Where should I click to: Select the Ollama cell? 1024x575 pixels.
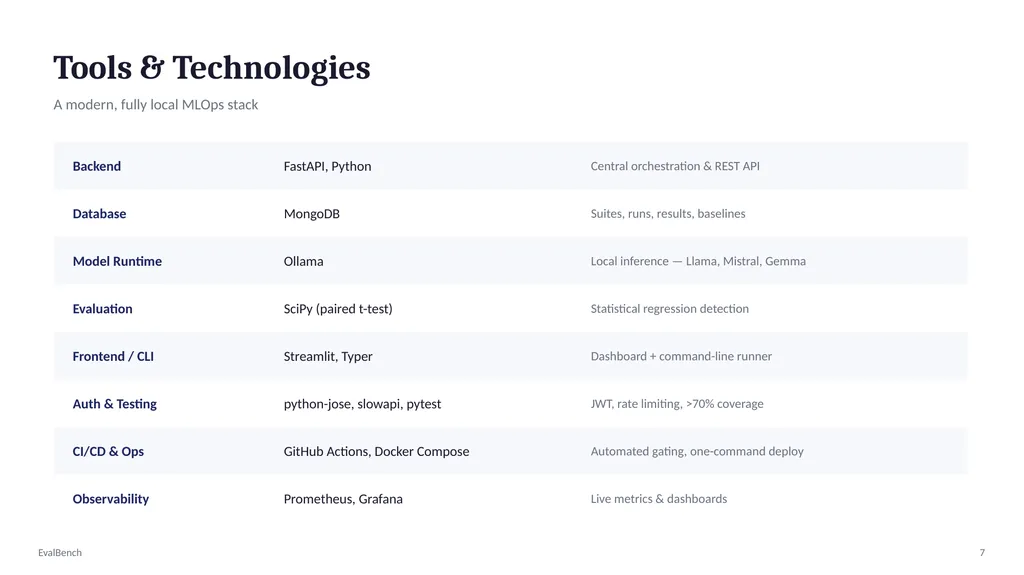[x=303, y=261]
